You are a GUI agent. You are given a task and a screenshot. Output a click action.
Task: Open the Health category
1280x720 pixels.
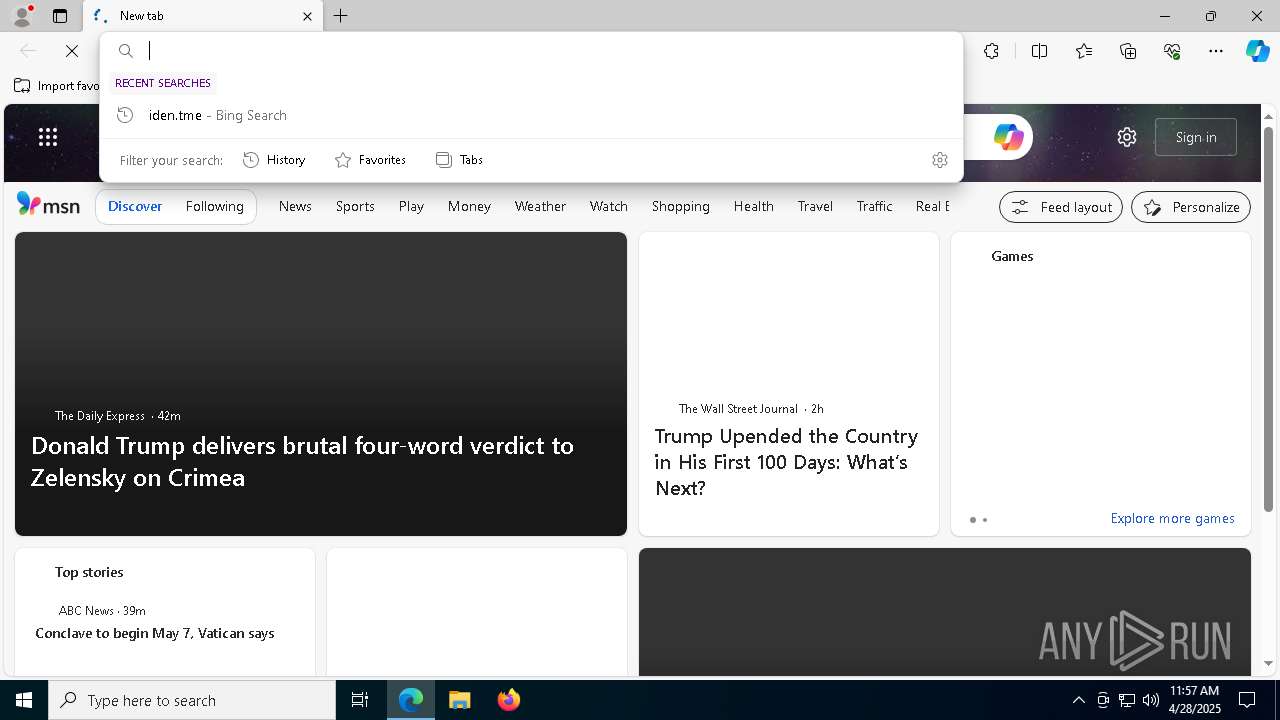coord(753,206)
